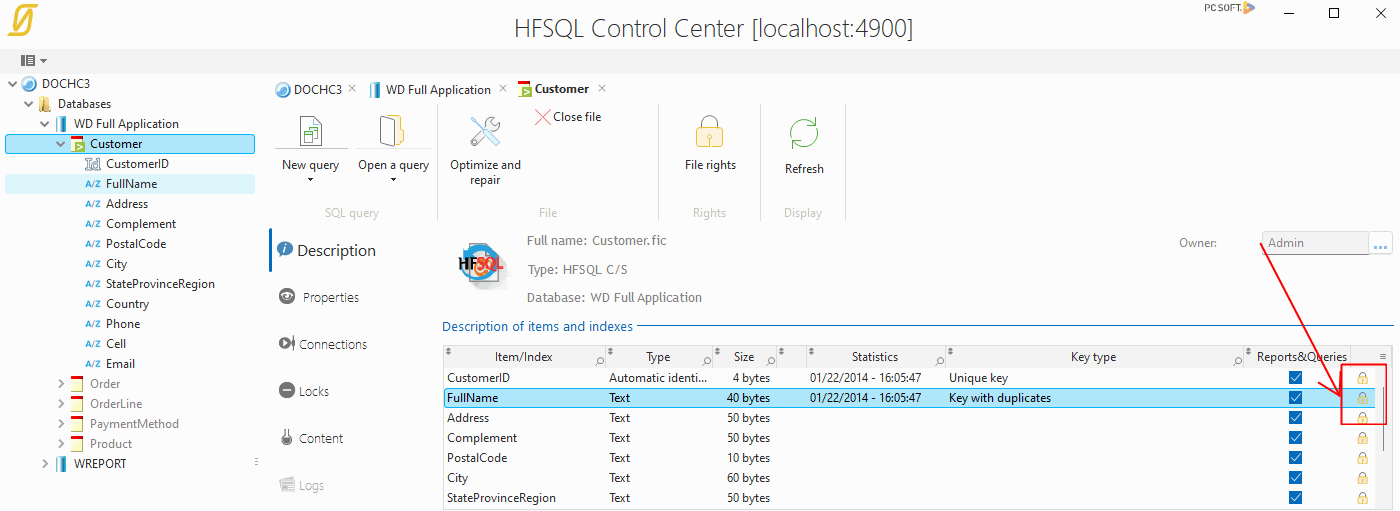Click the lock icon in the City row
Screen dimensions: 1400x511
(x=1362, y=478)
